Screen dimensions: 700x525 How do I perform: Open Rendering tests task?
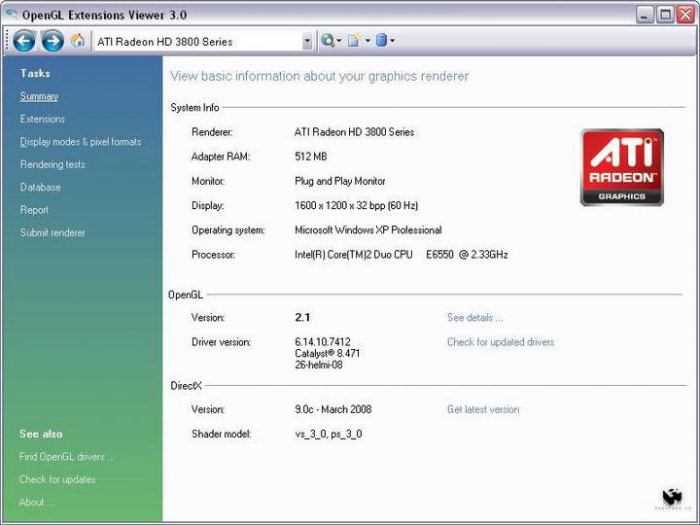[53, 165]
